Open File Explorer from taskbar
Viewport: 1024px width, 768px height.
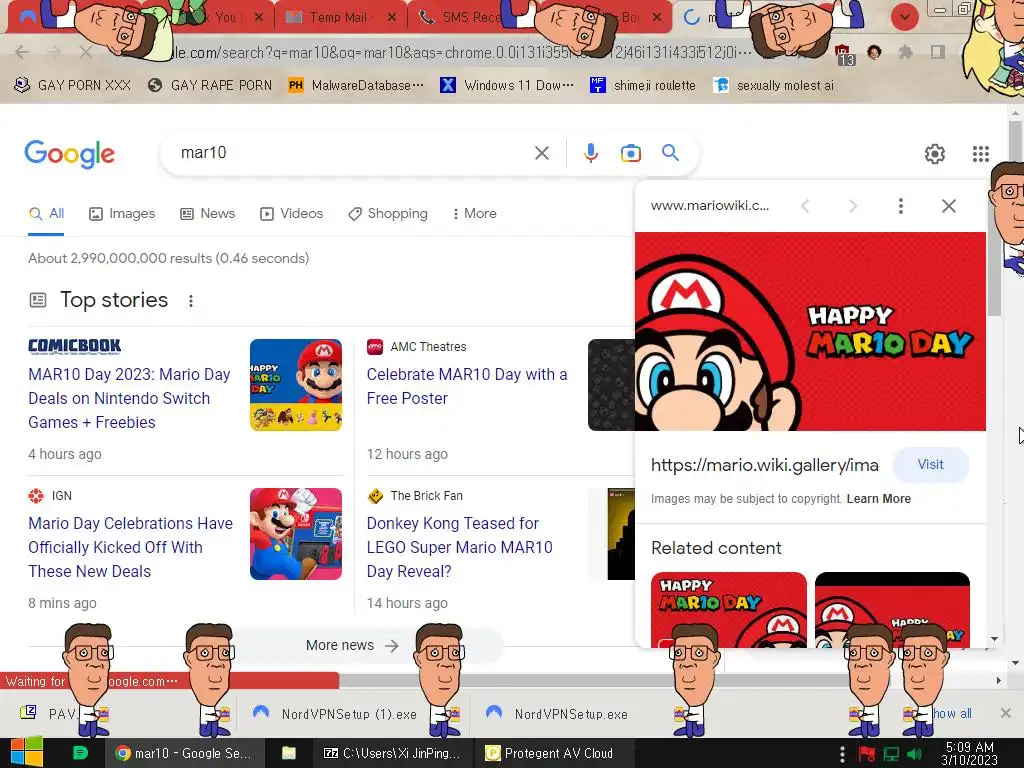tap(289, 753)
